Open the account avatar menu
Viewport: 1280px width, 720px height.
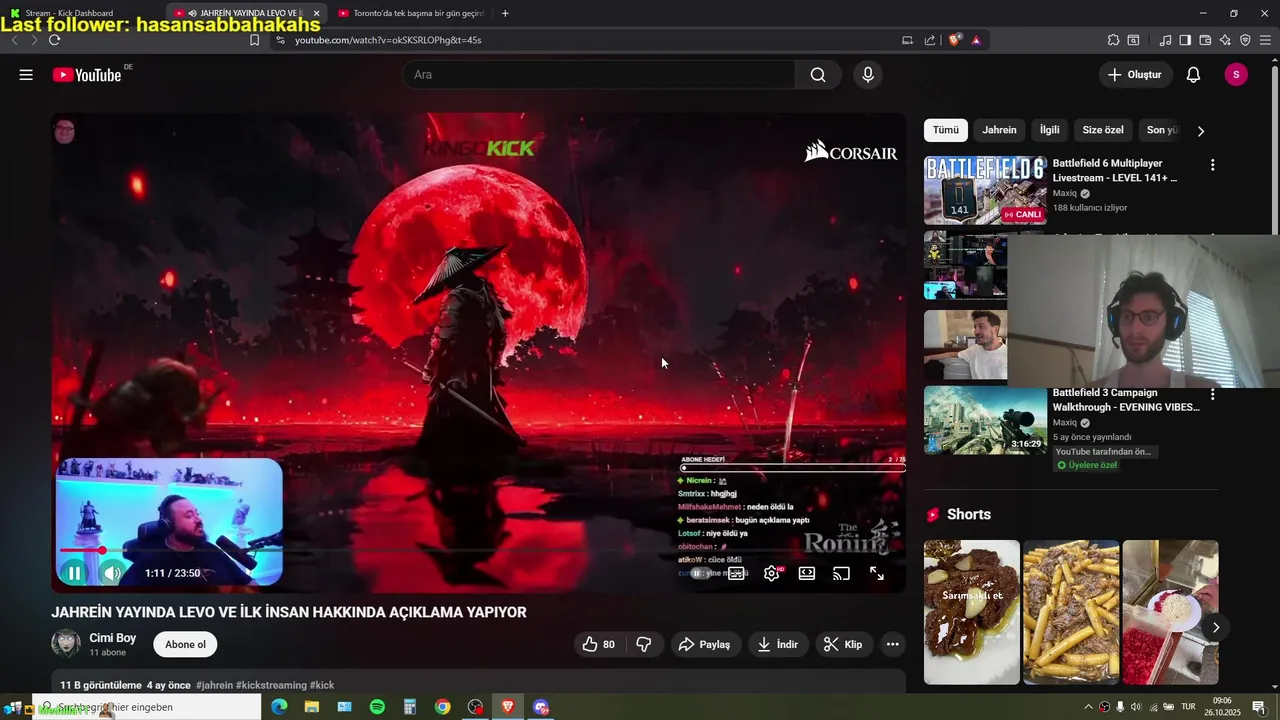(1236, 75)
